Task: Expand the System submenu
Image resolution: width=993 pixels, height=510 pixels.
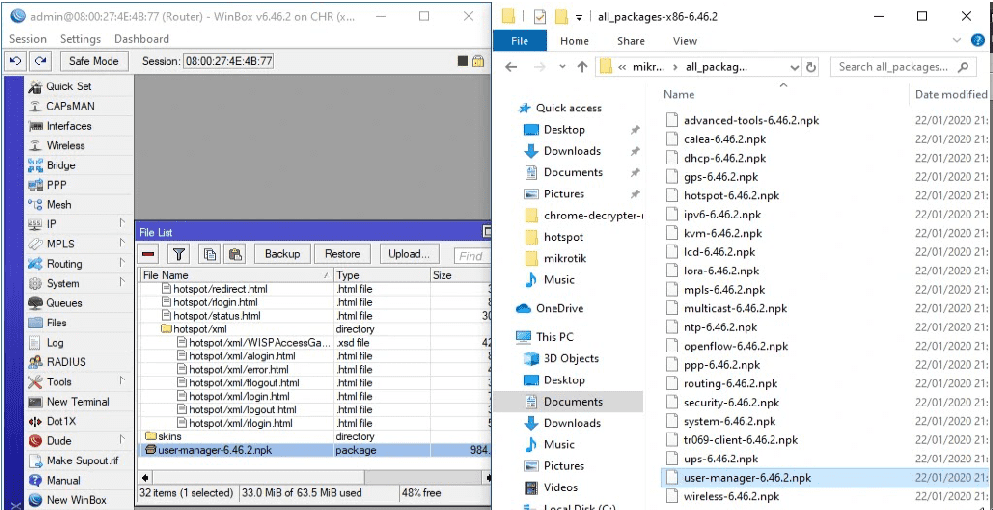Action: pos(122,283)
